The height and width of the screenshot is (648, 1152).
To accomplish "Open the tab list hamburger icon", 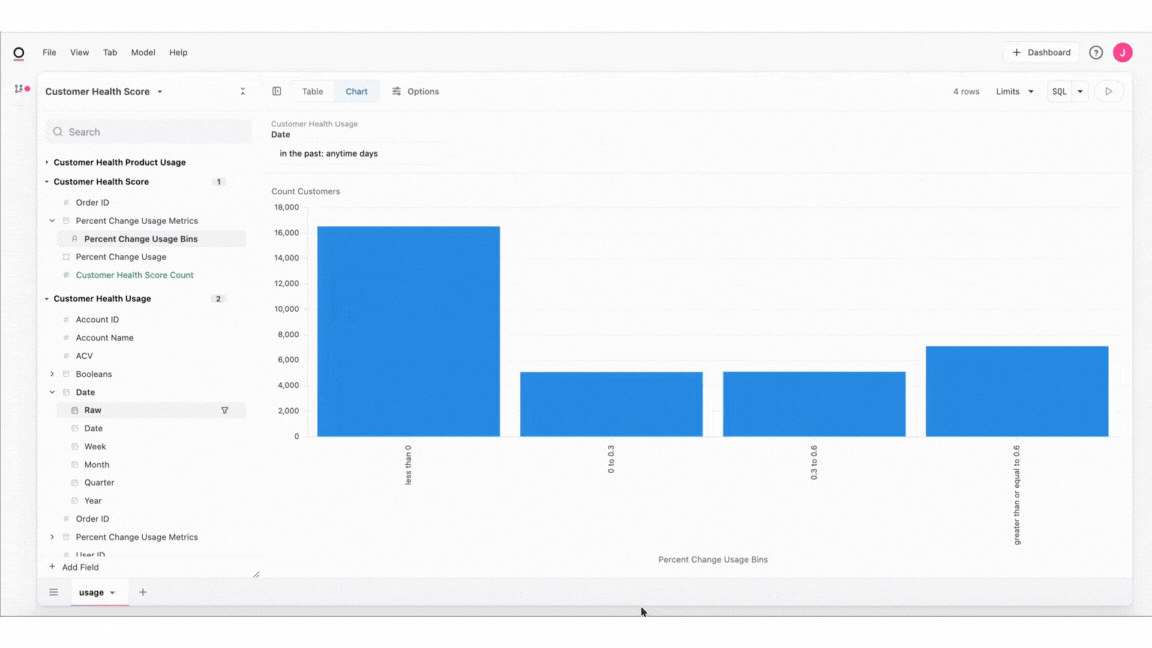I will (54, 592).
